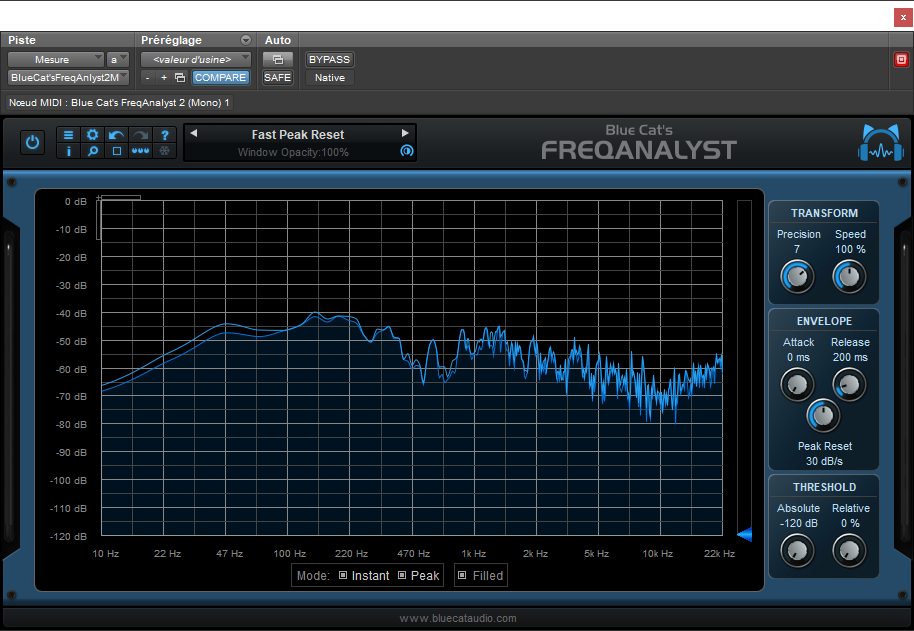The height and width of the screenshot is (631, 914).
Task: Click the red target icon at top right
Action: 901,59
